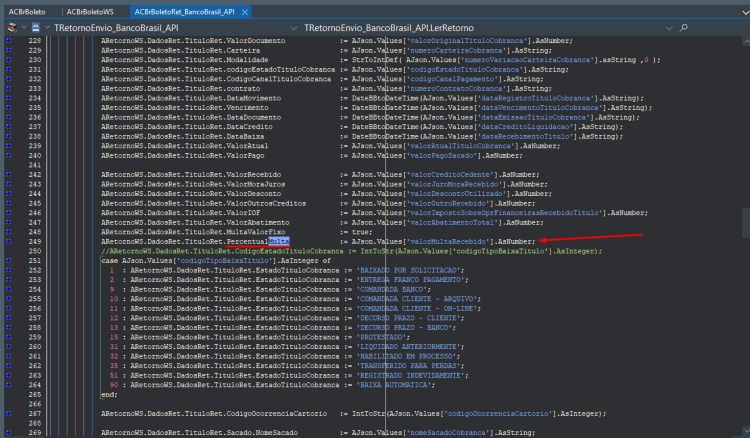Click StrToIntDef call on line 230
The width and height of the screenshot is (750, 438).
point(375,60)
